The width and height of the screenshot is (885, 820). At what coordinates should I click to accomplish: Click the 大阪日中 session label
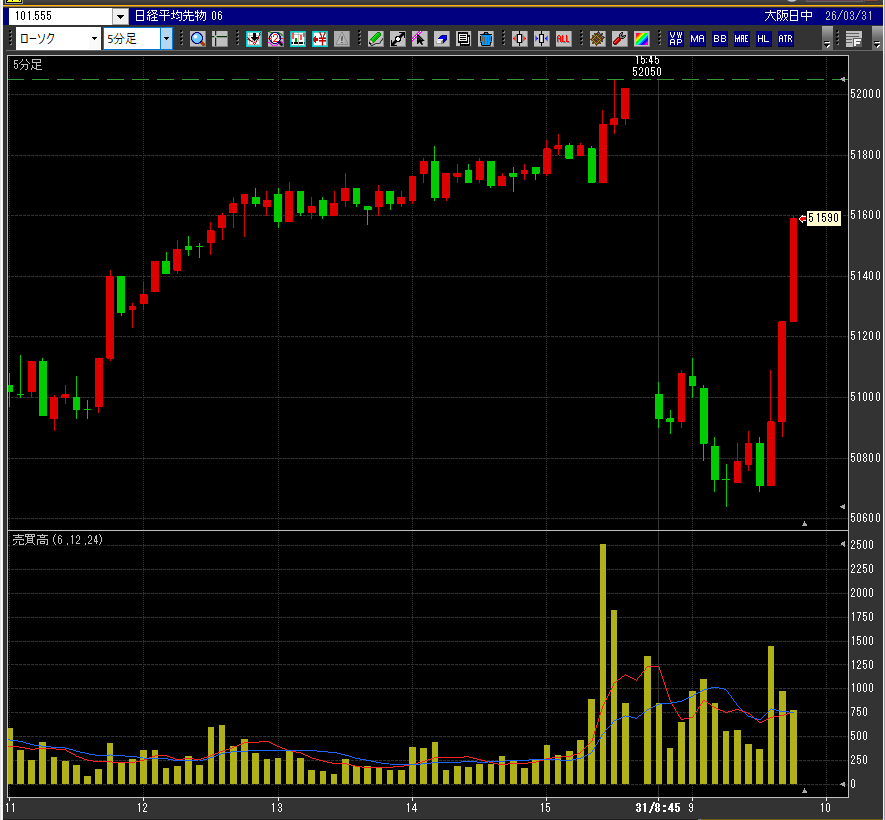click(x=788, y=16)
